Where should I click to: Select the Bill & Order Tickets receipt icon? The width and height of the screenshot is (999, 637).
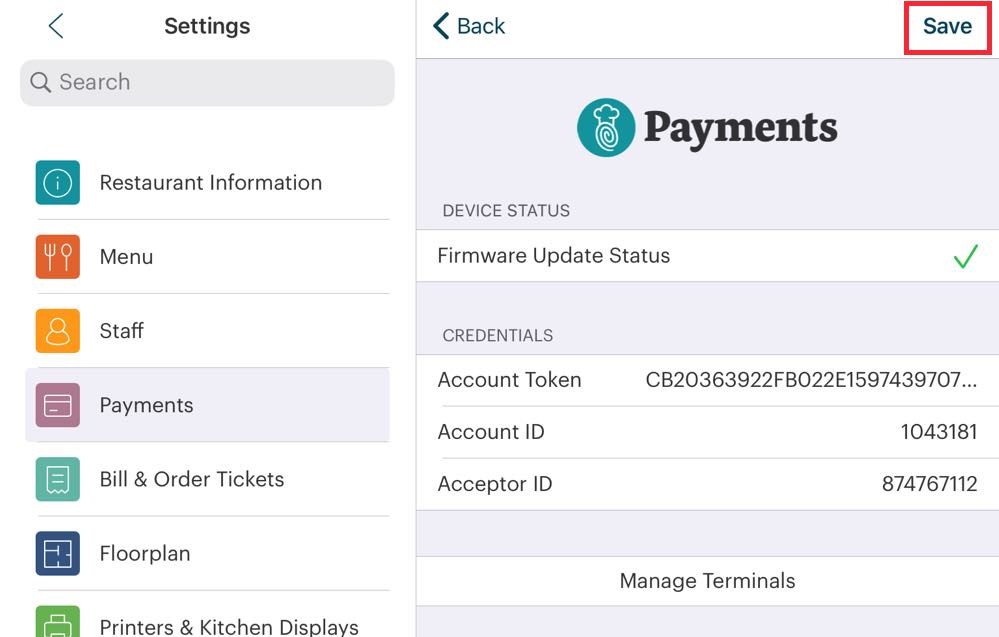(57, 479)
